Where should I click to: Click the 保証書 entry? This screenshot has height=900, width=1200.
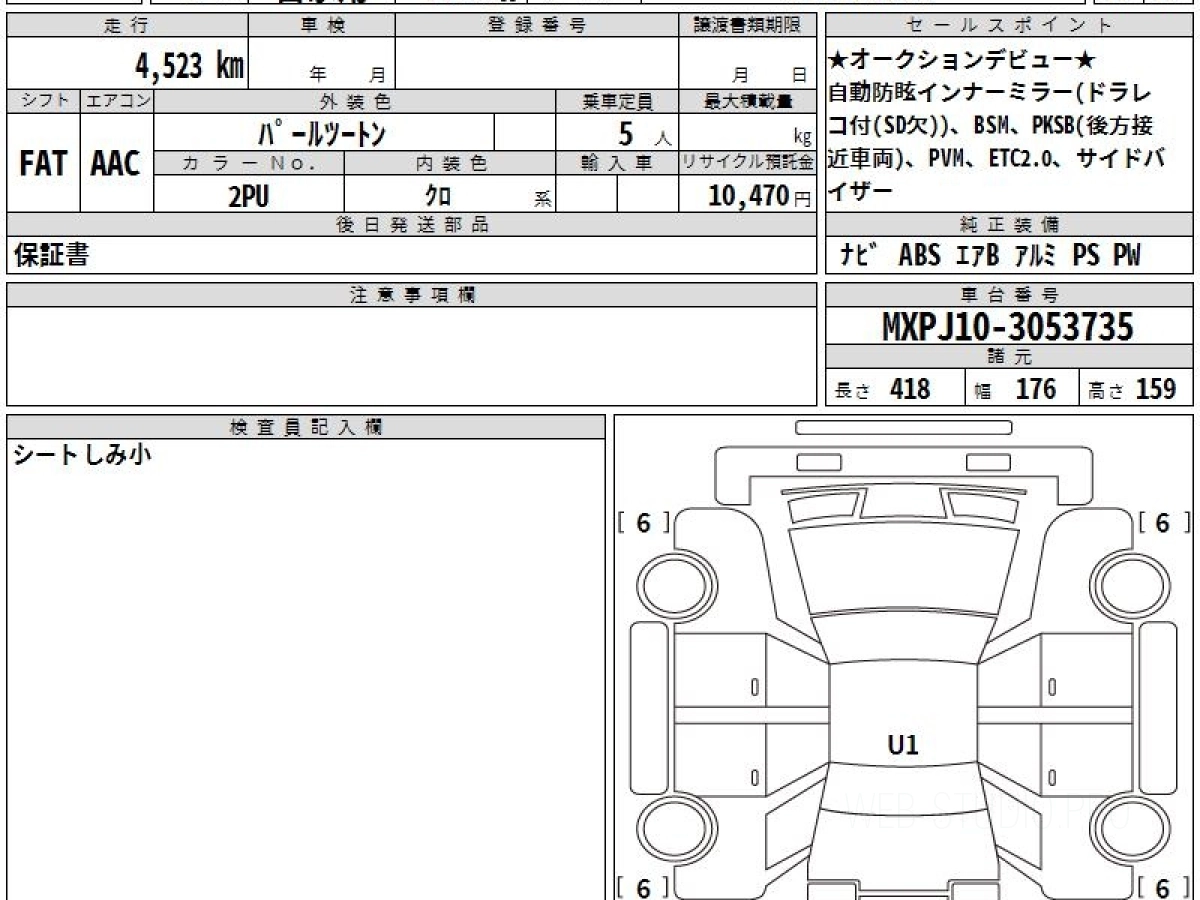tap(51, 256)
